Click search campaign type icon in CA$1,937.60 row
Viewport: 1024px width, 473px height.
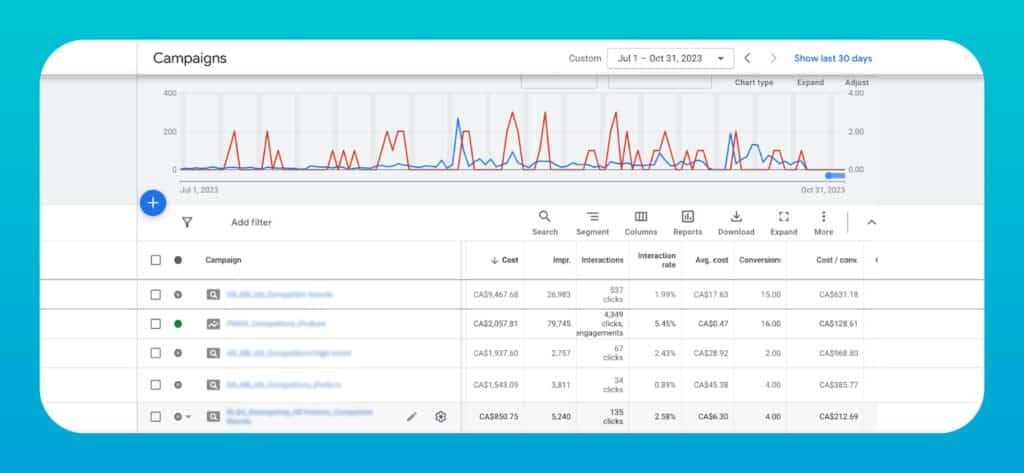pos(213,353)
